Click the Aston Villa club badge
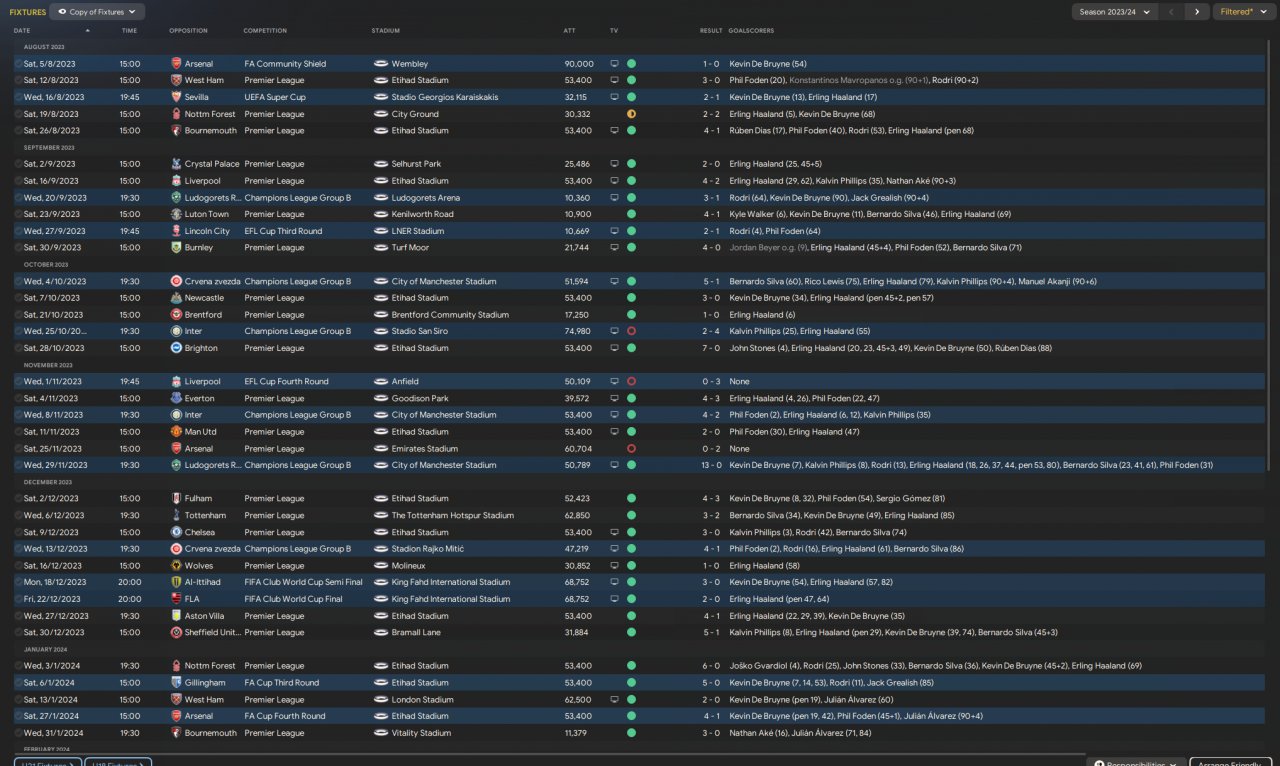The width and height of the screenshot is (1280, 766). [177, 616]
